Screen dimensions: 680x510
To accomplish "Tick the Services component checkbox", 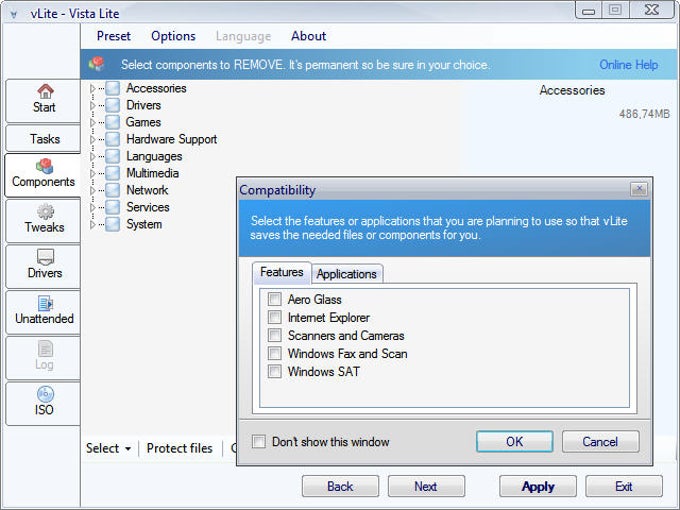I will (x=112, y=207).
